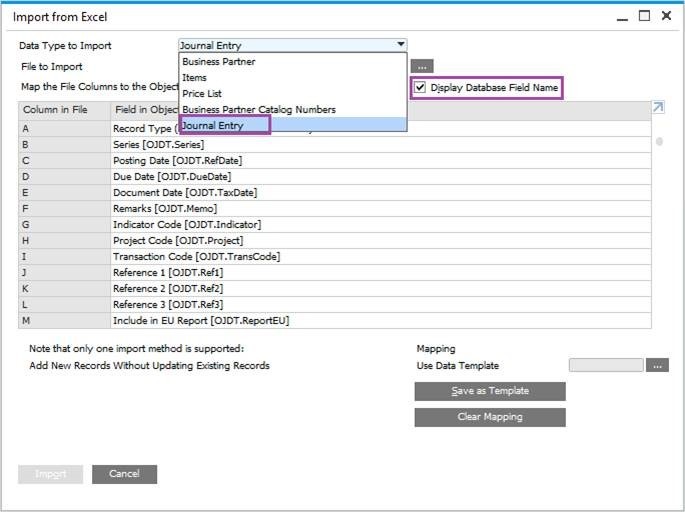Viewport: 685px width, 512px height.
Task: Click row A in Column in File
Action: tap(64, 129)
